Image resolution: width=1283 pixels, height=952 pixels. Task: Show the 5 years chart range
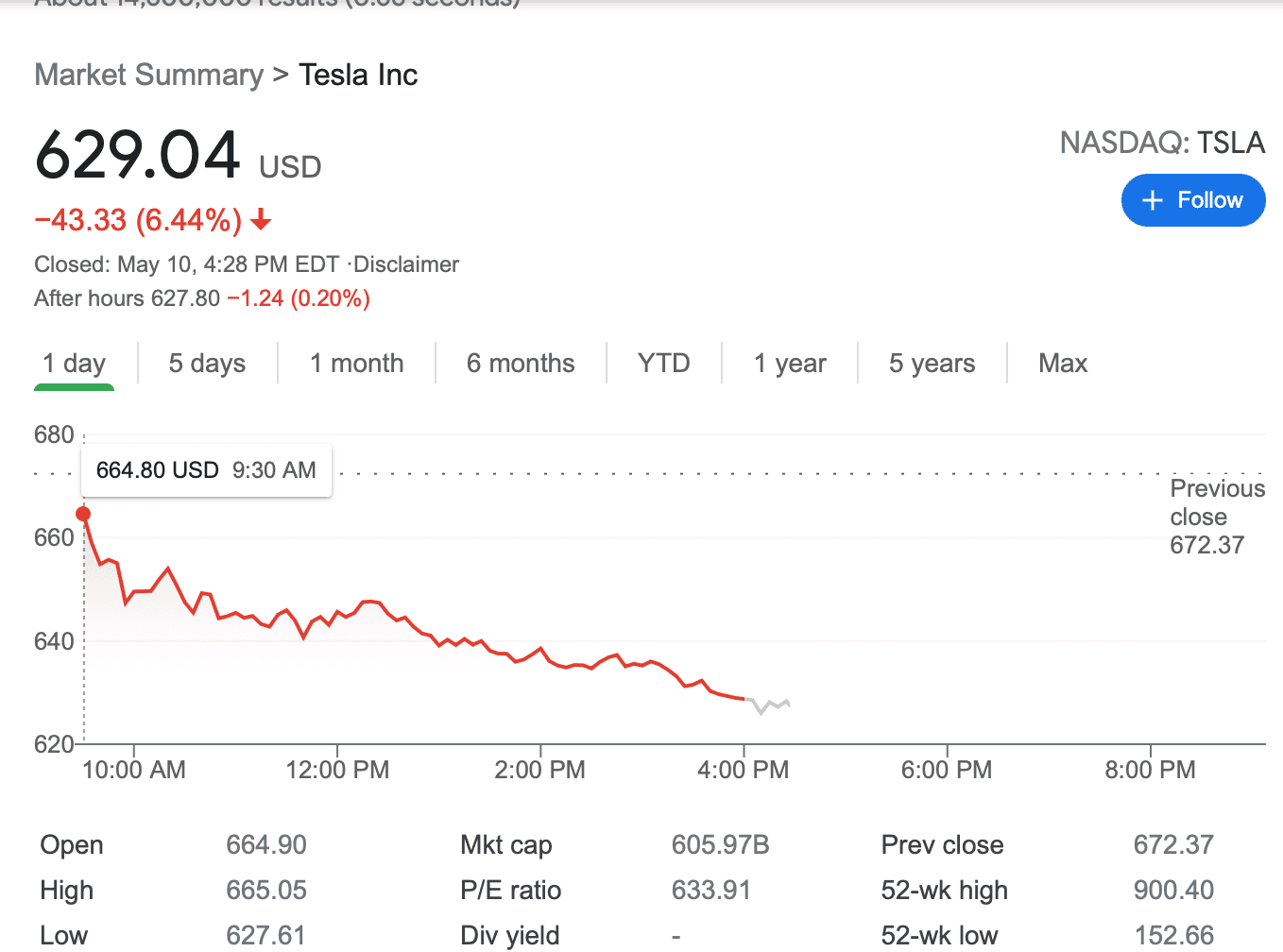click(932, 364)
